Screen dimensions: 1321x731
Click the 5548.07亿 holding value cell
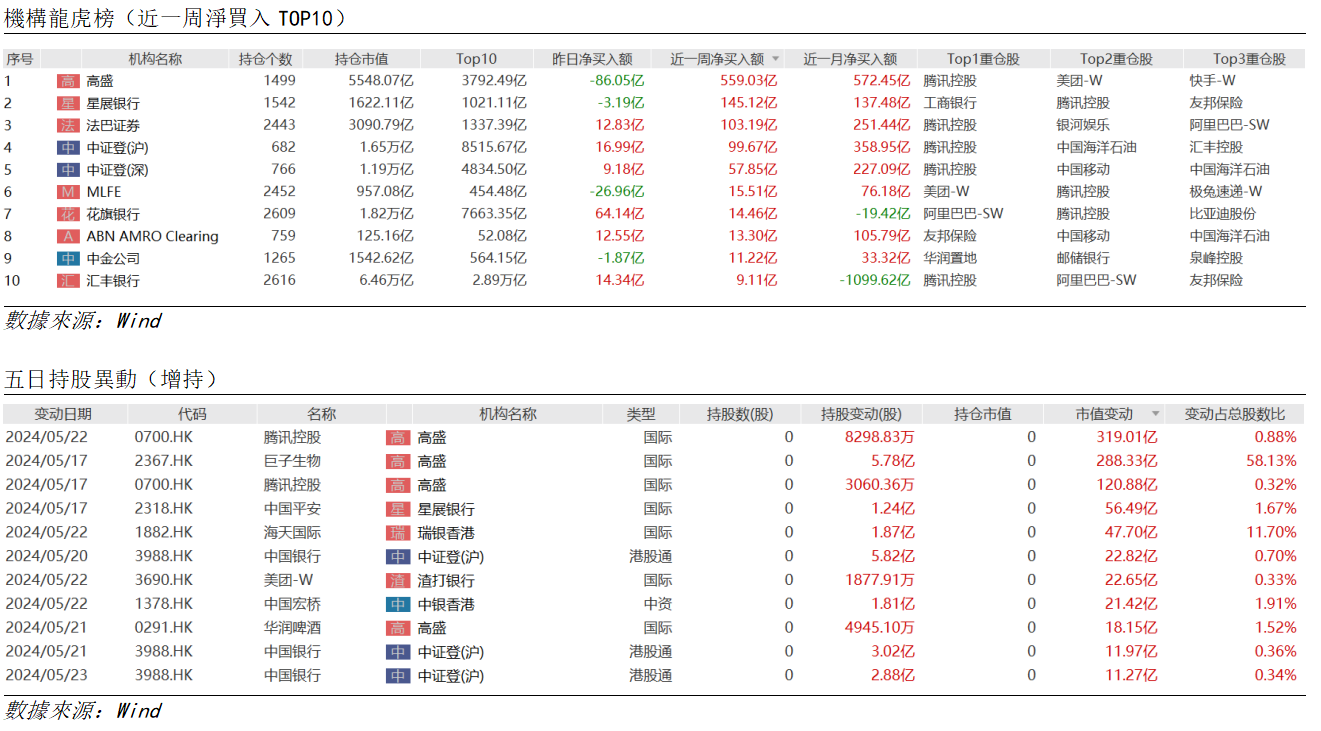click(x=381, y=81)
